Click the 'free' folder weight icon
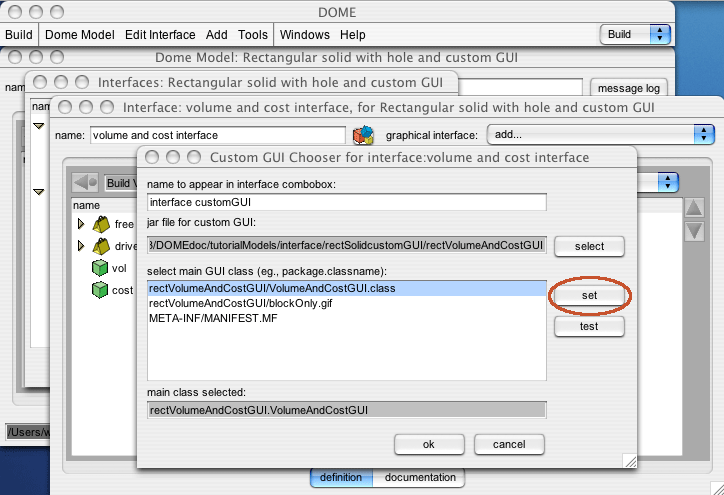 pos(101,224)
